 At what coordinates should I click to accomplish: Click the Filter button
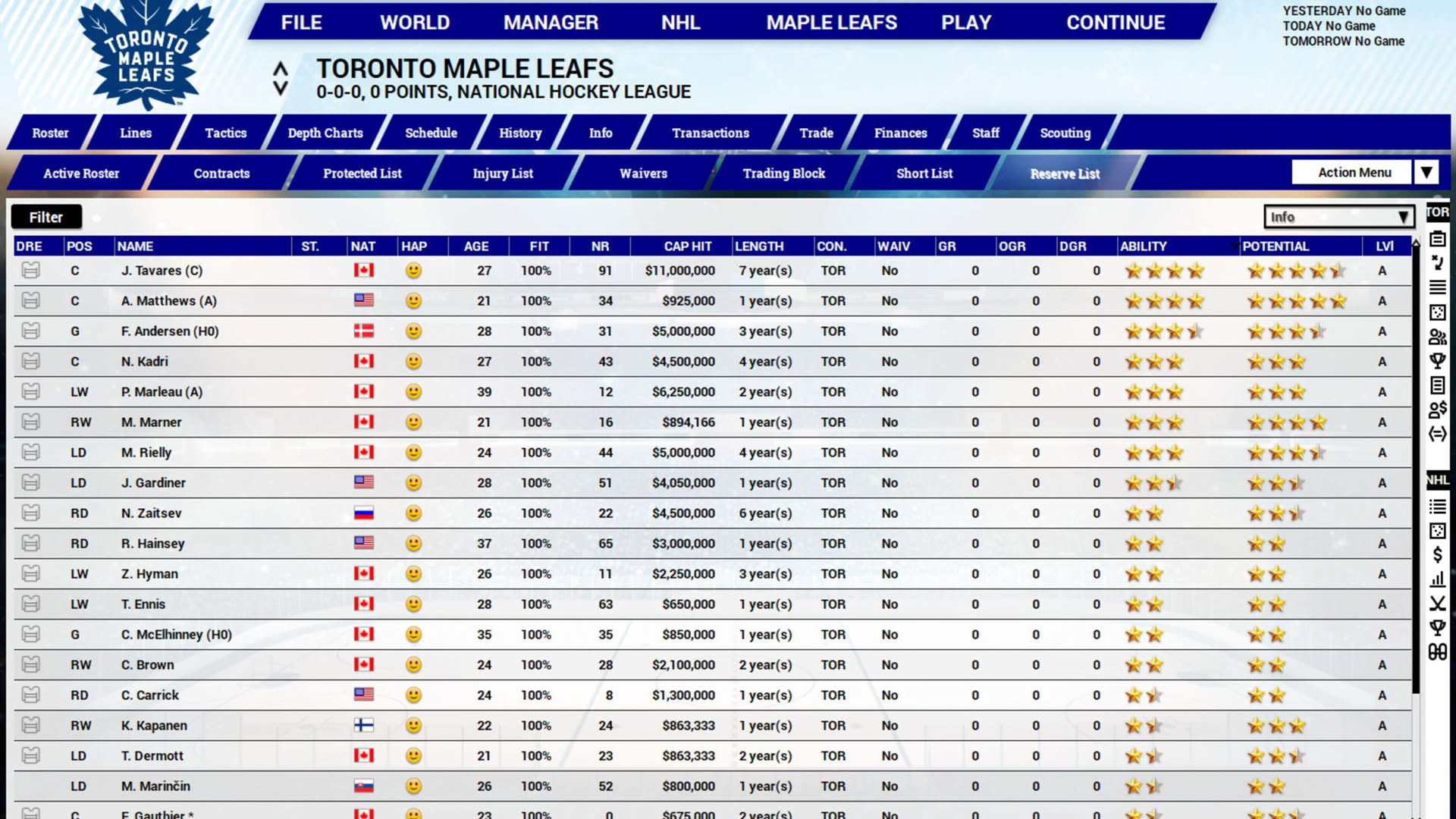[x=46, y=217]
